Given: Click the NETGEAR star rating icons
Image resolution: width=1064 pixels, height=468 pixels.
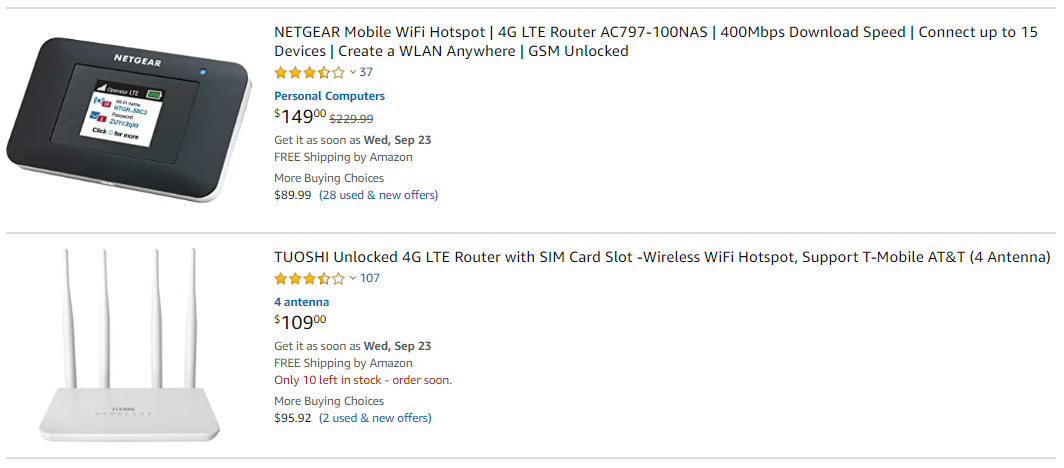Looking at the screenshot, I should tap(309, 73).
